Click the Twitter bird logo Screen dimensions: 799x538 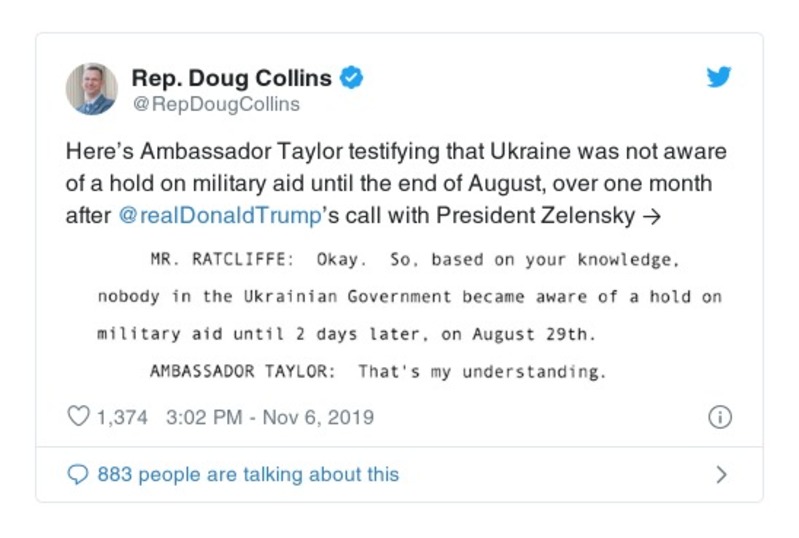(x=718, y=78)
